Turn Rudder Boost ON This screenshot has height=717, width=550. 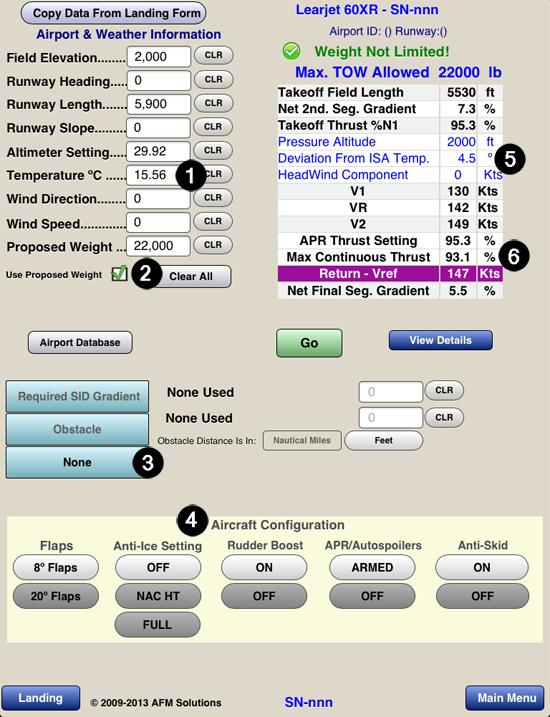264,567
